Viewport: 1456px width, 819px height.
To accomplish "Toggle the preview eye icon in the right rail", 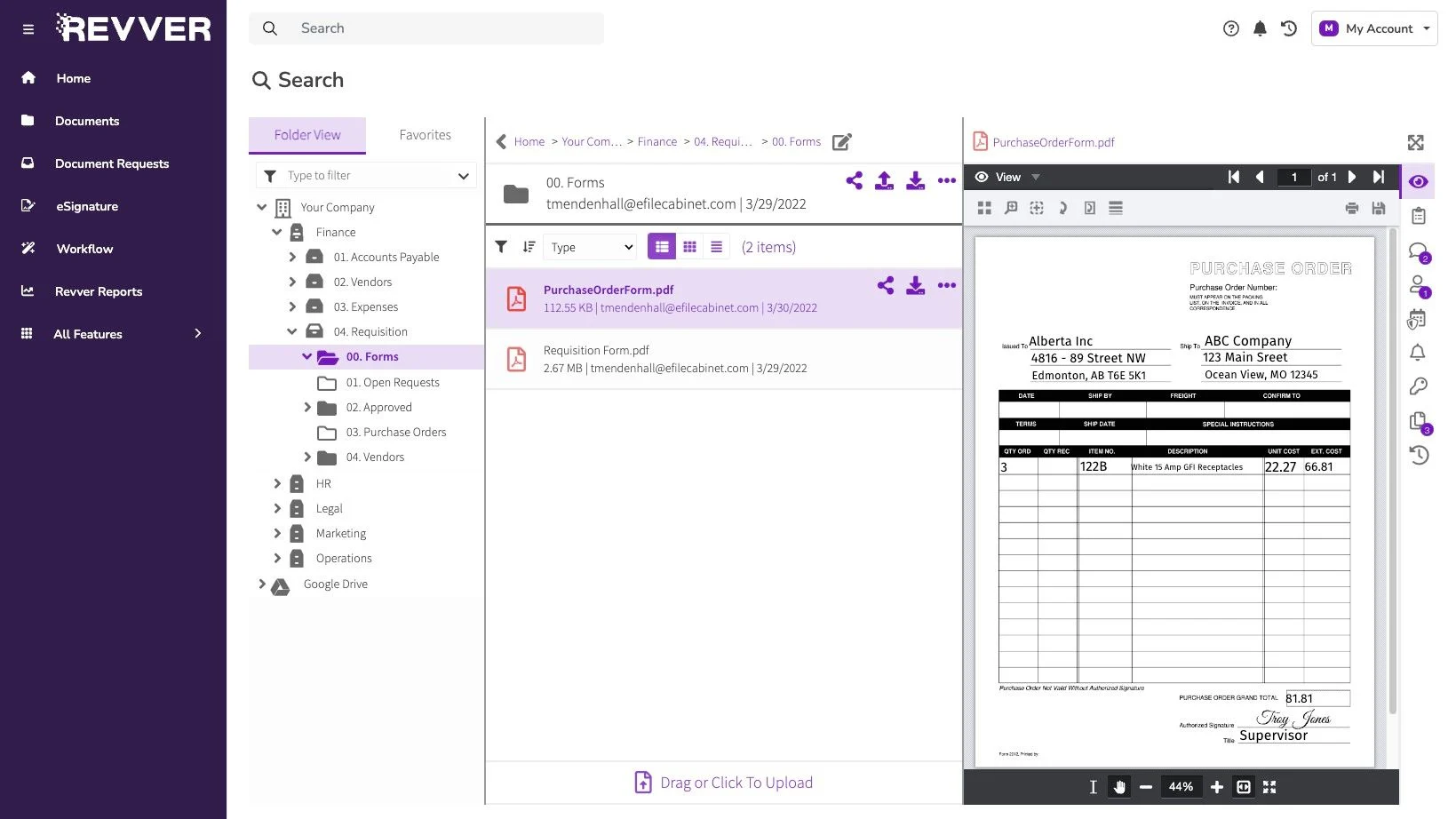I will tap(1419, 181).
